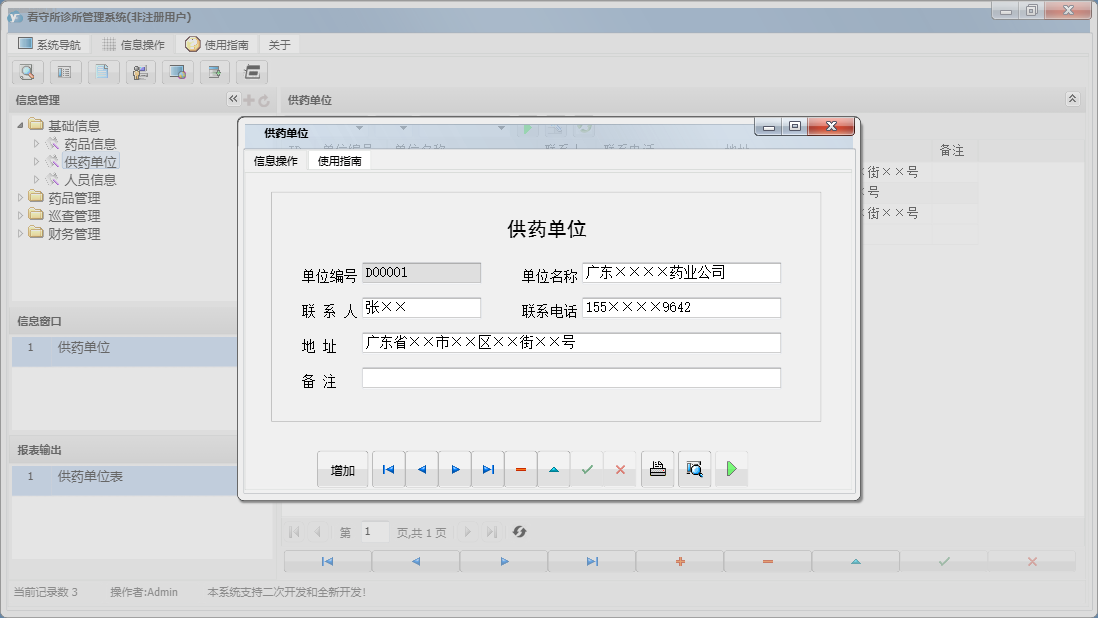Click the 备注 input field
This screenshot has height=618, width=1098.
click(570, 378)
